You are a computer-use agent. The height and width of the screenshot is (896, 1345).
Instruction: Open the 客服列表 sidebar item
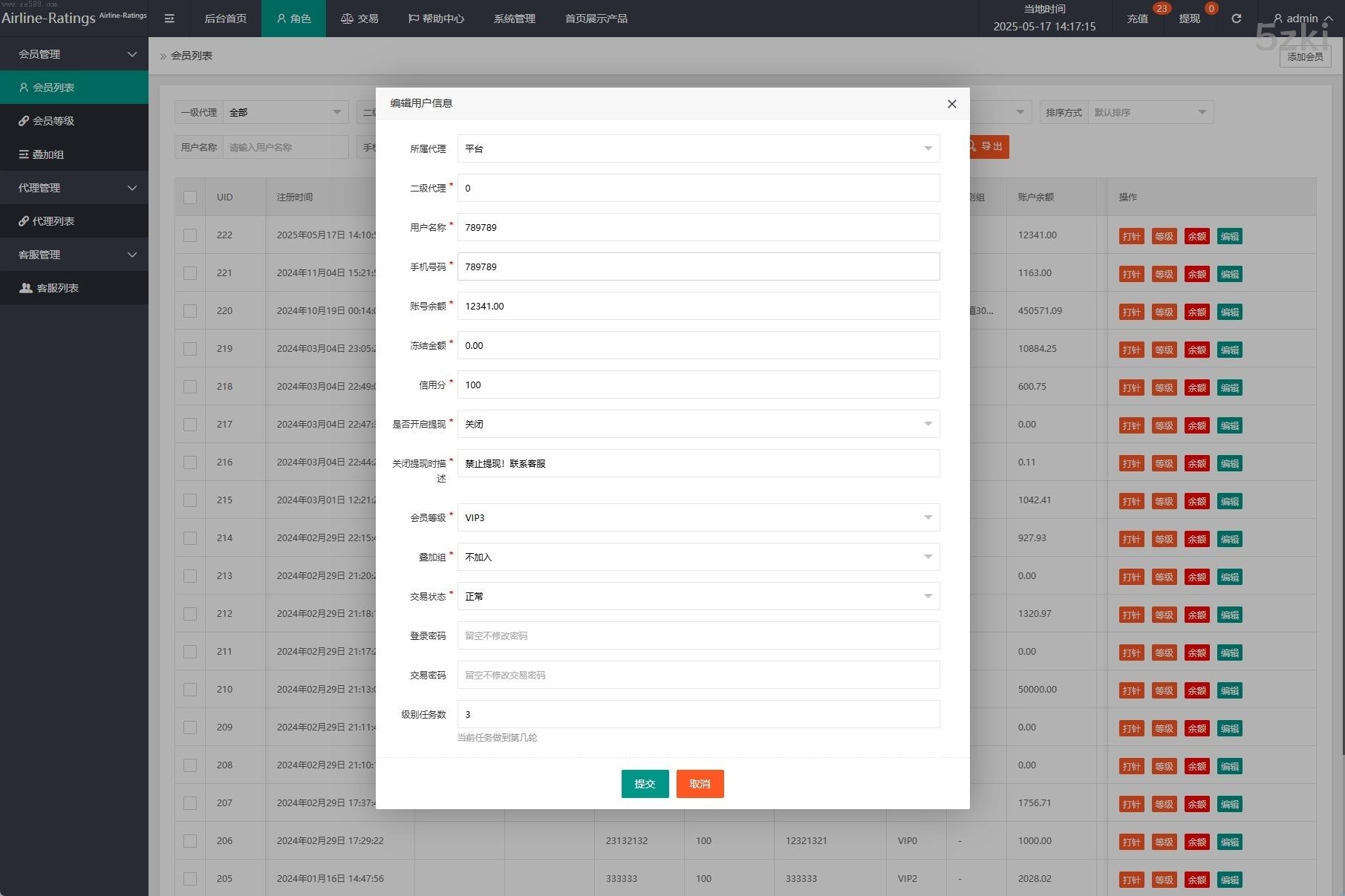click(74, 287)
